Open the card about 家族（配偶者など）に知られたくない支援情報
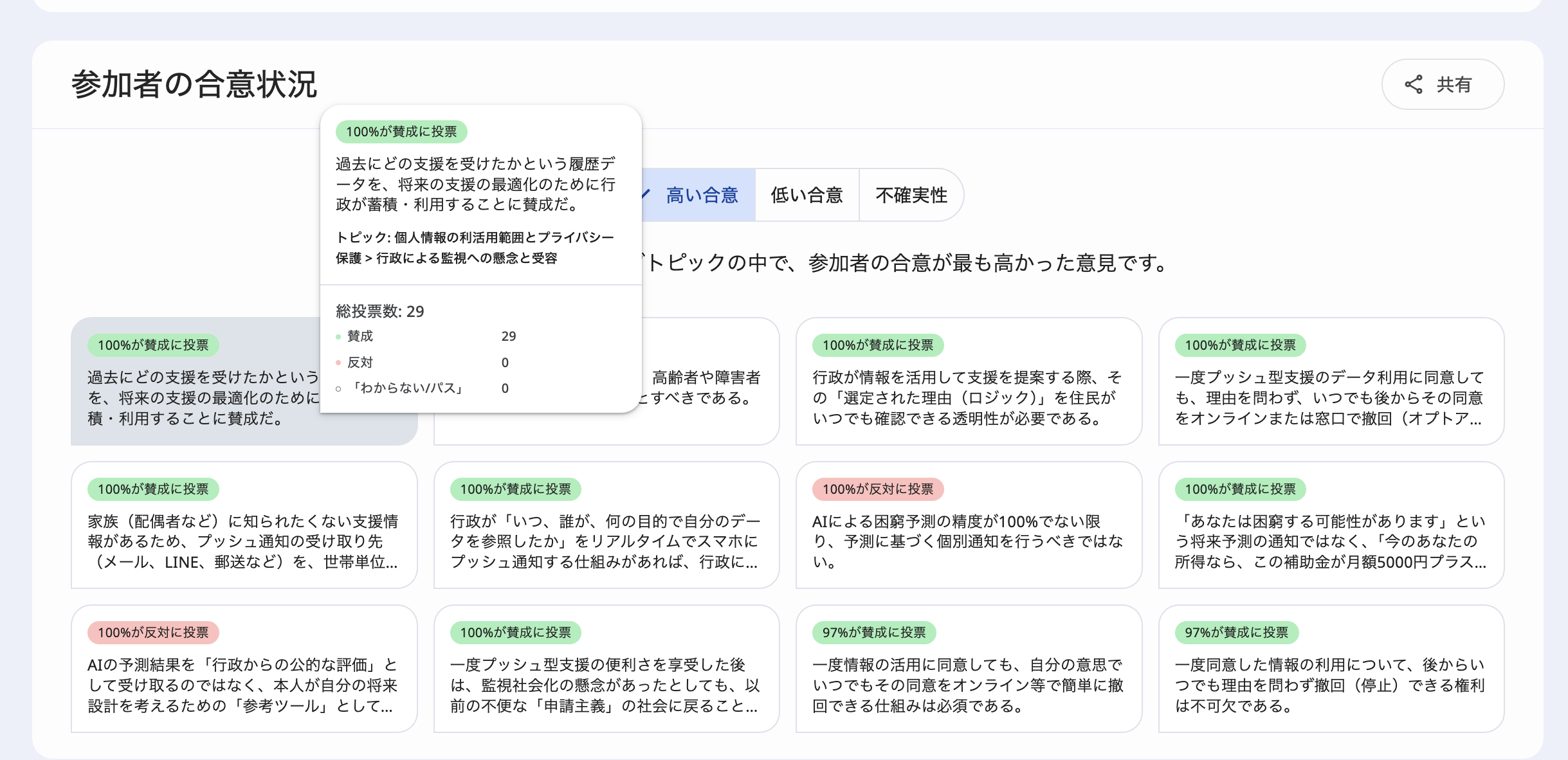 pos(244,525)
